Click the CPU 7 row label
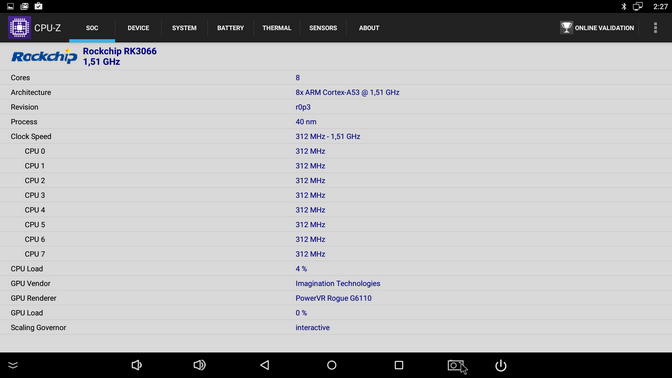The width and height of the screenshot is (672, 378). pos(35,254)
